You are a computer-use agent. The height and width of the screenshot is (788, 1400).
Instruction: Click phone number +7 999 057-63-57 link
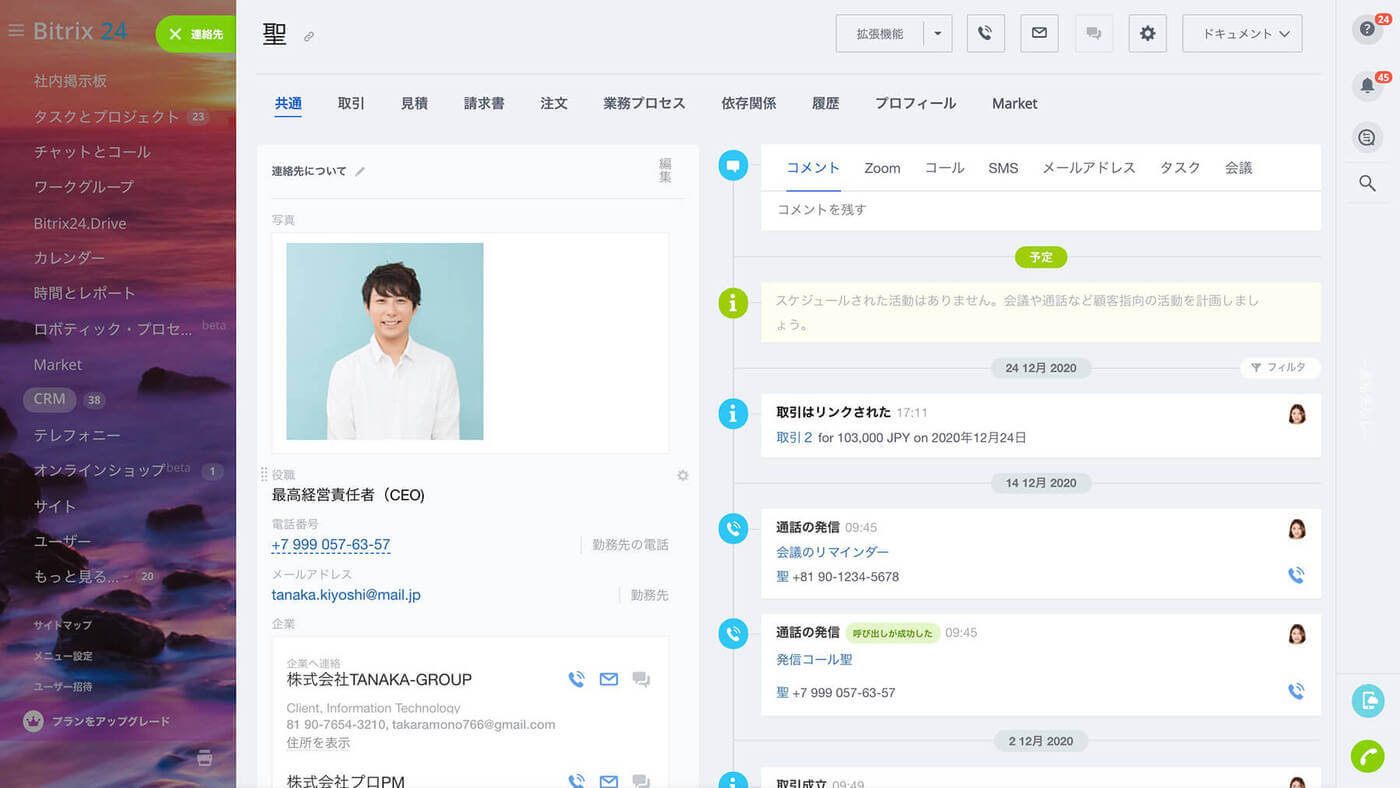click(331, 545)
